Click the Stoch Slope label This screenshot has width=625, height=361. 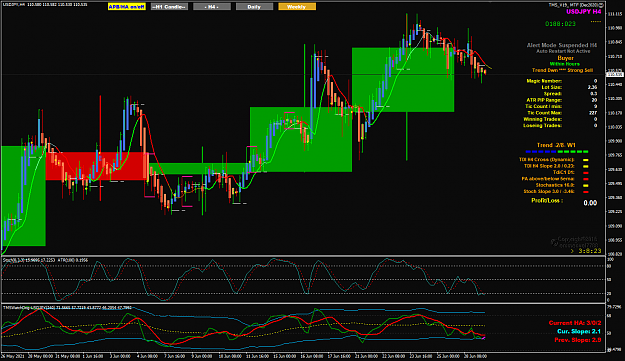click(x=549, y=192)
